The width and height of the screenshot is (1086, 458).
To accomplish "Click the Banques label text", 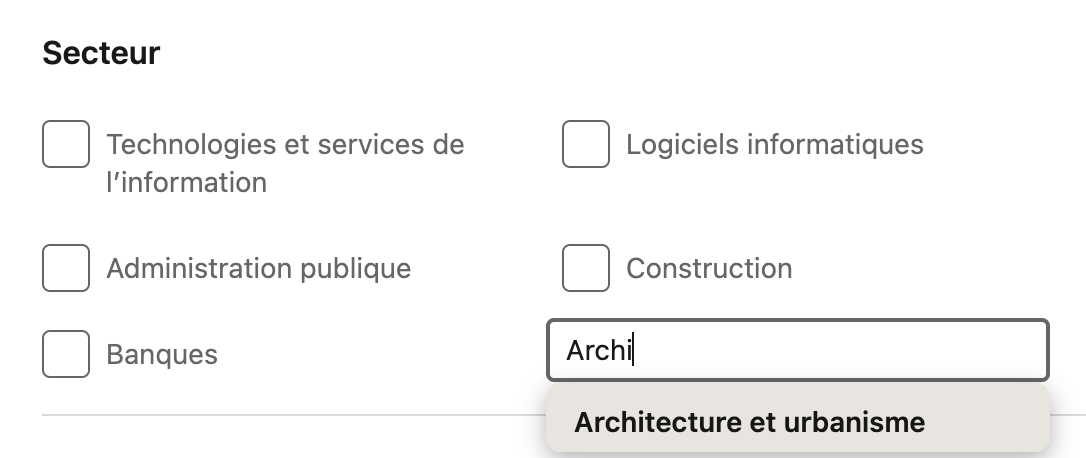I will (x=162, y=355).
